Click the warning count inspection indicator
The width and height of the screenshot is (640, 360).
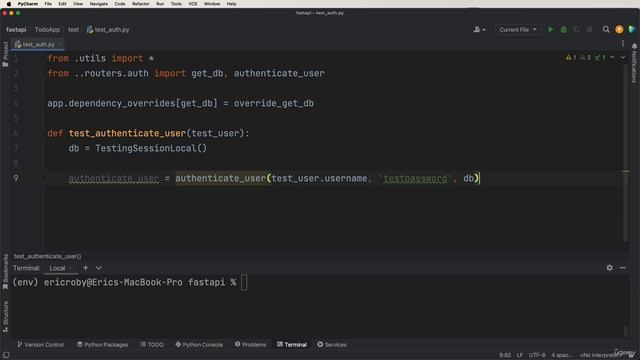[x=571, y=58]
